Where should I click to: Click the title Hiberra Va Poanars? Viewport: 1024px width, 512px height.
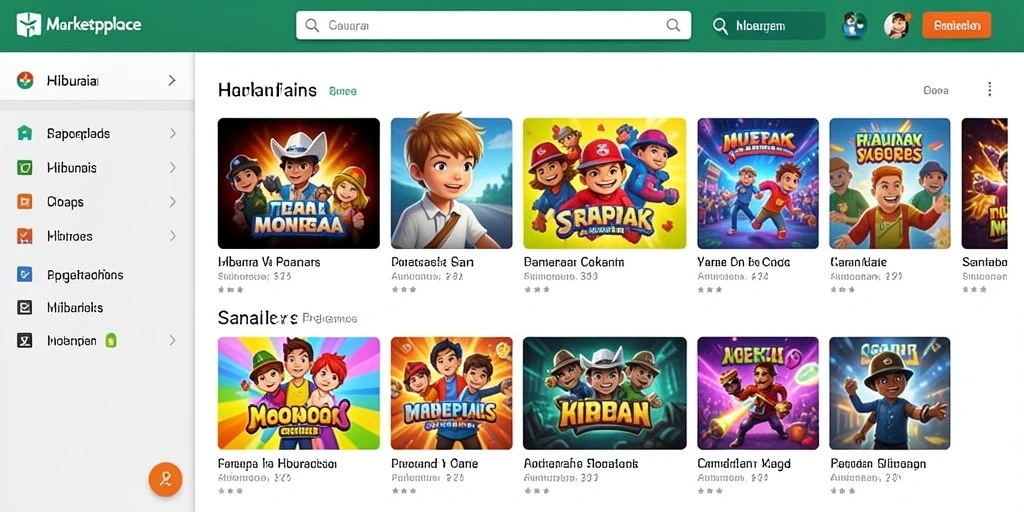(x=269, y=262)
